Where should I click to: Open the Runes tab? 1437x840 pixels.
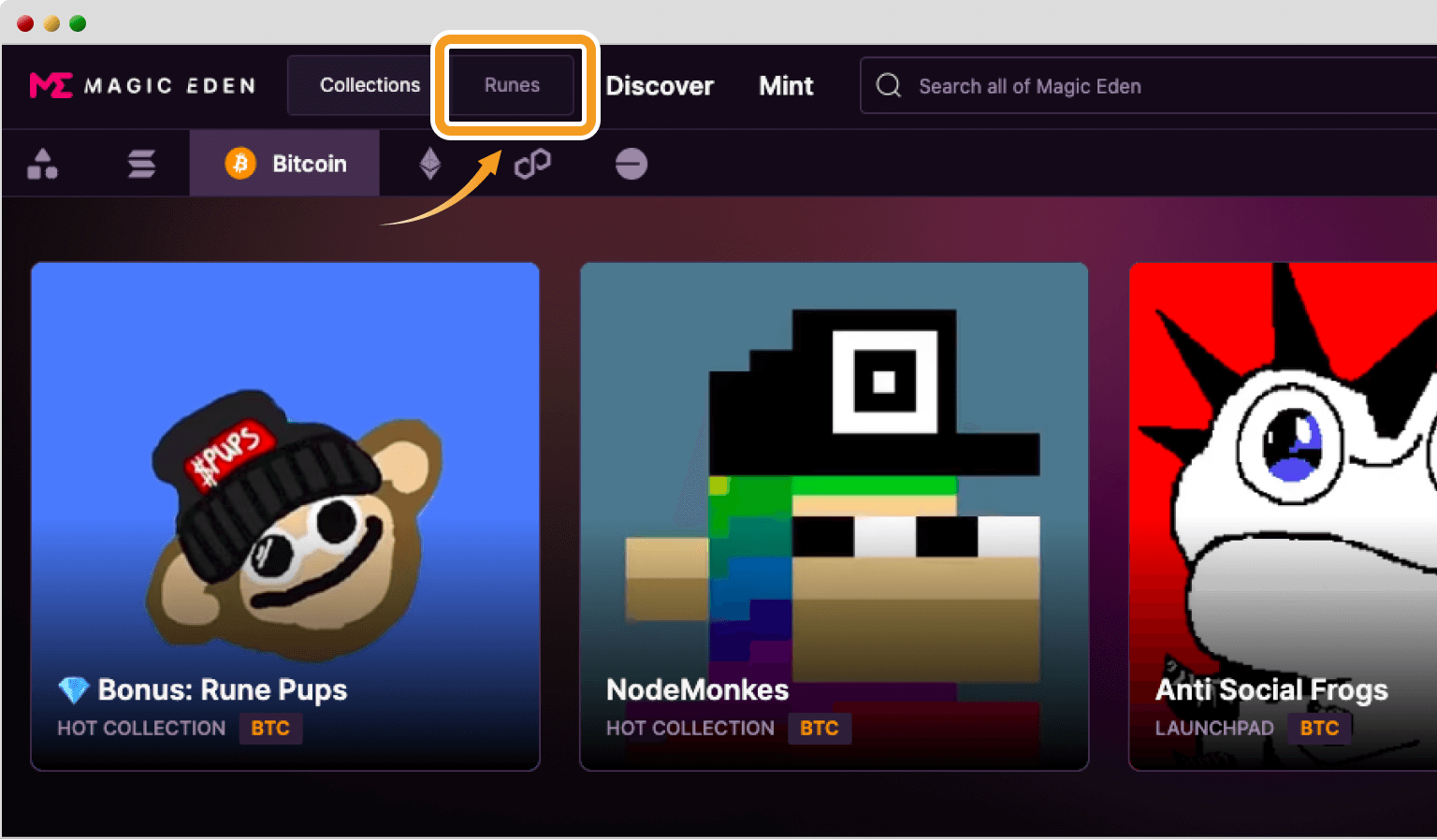(x=512, y=85)
